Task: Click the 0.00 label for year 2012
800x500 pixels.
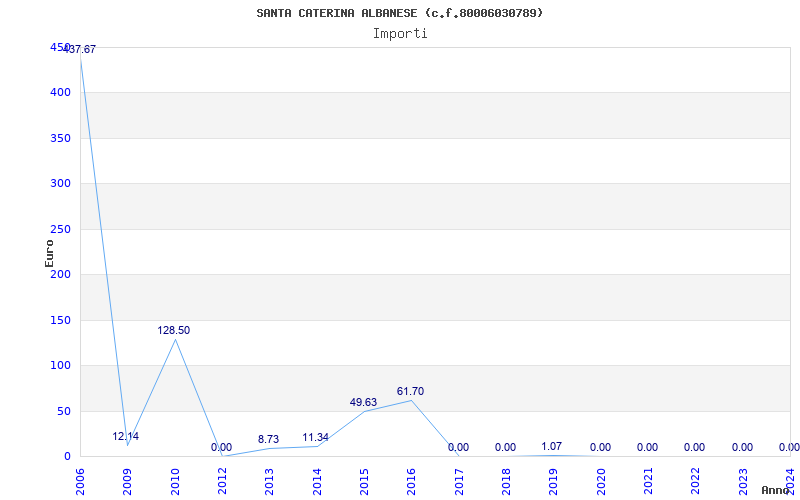Action: (221, 447)
